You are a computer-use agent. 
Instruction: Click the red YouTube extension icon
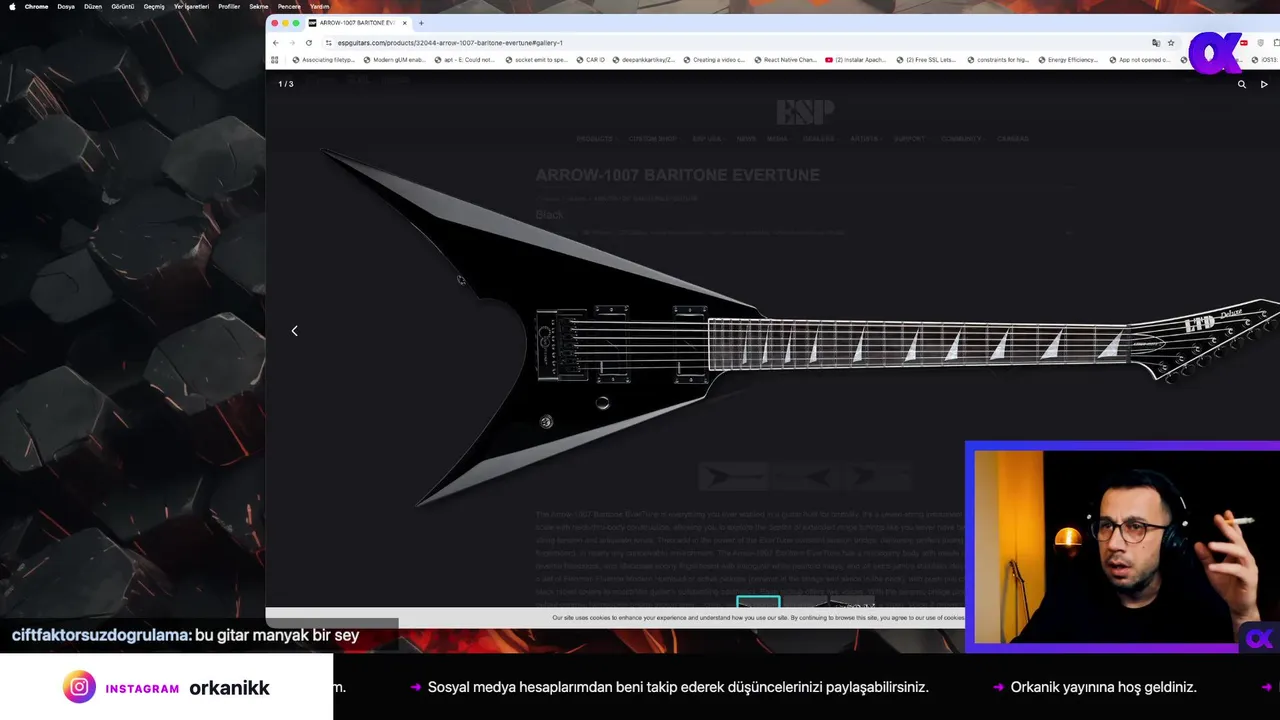1244,43
